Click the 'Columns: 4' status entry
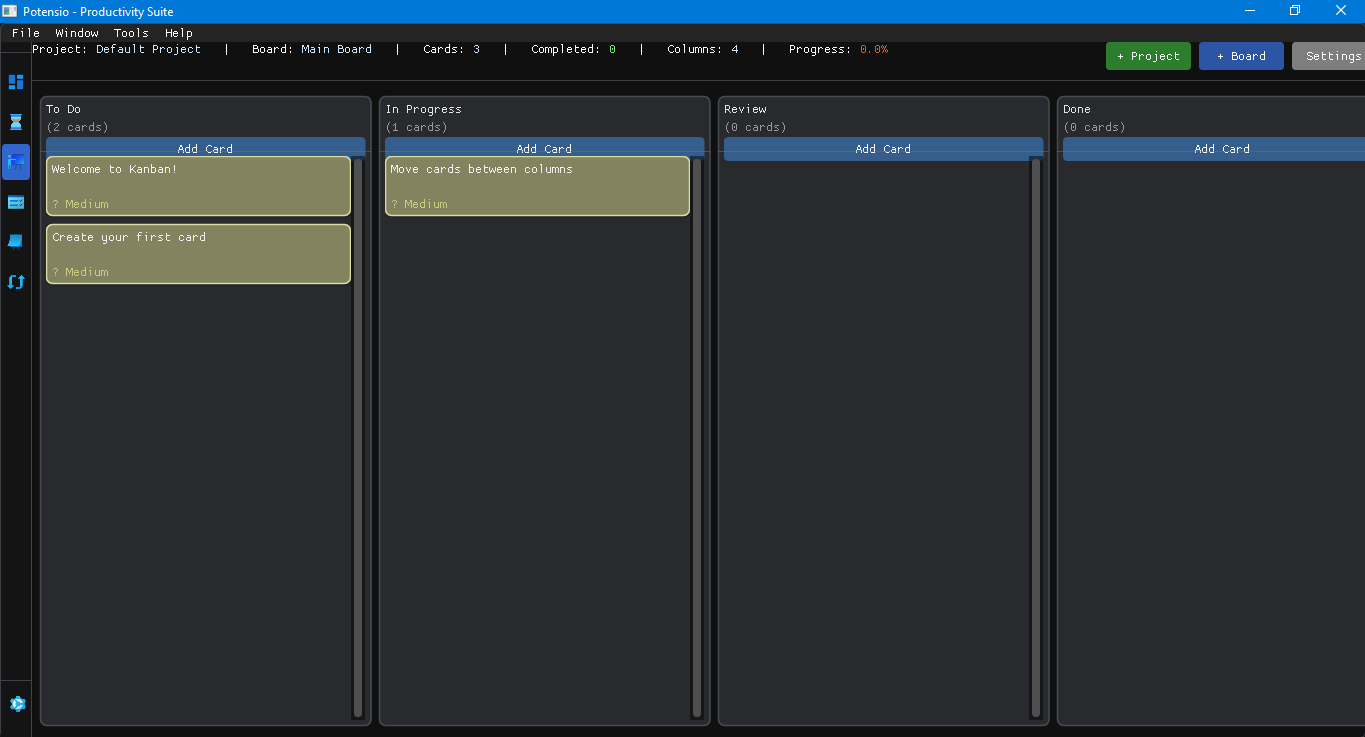Screen dimensions: 1365x737 (x=703, y=49)
